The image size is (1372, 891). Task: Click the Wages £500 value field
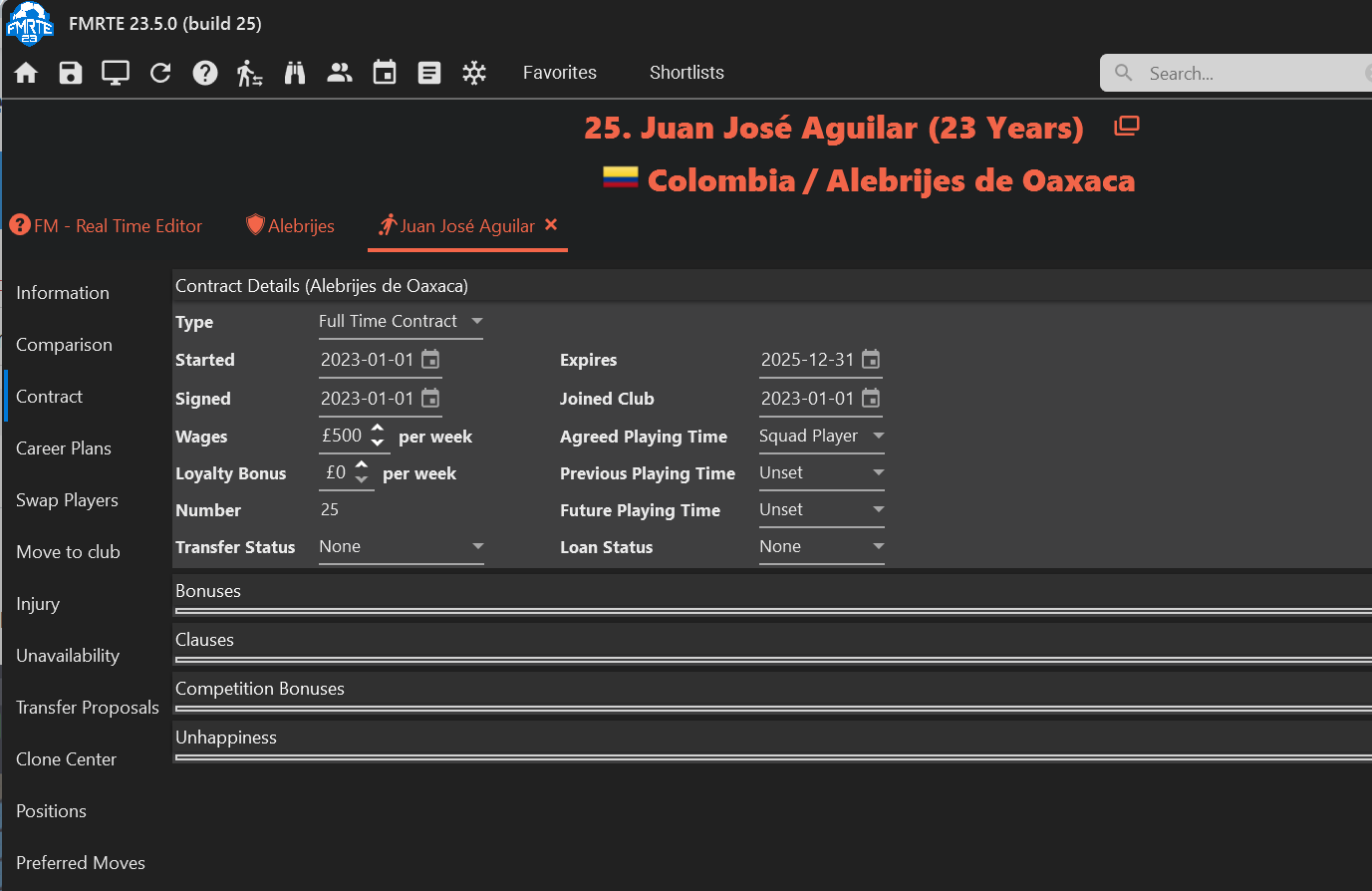point(342,436)
